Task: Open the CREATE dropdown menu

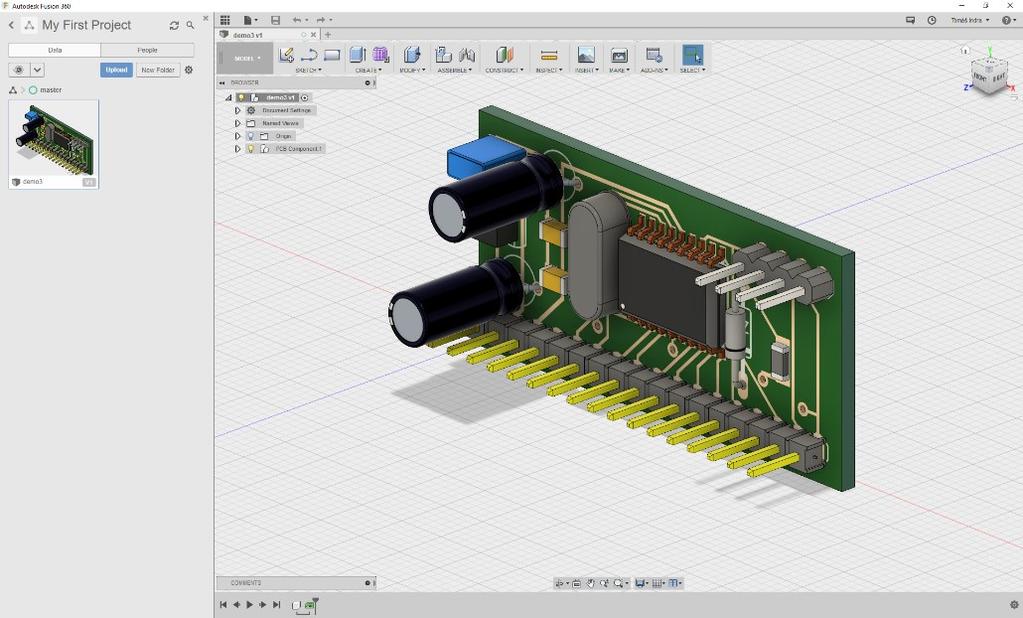Action: [369, 70]
